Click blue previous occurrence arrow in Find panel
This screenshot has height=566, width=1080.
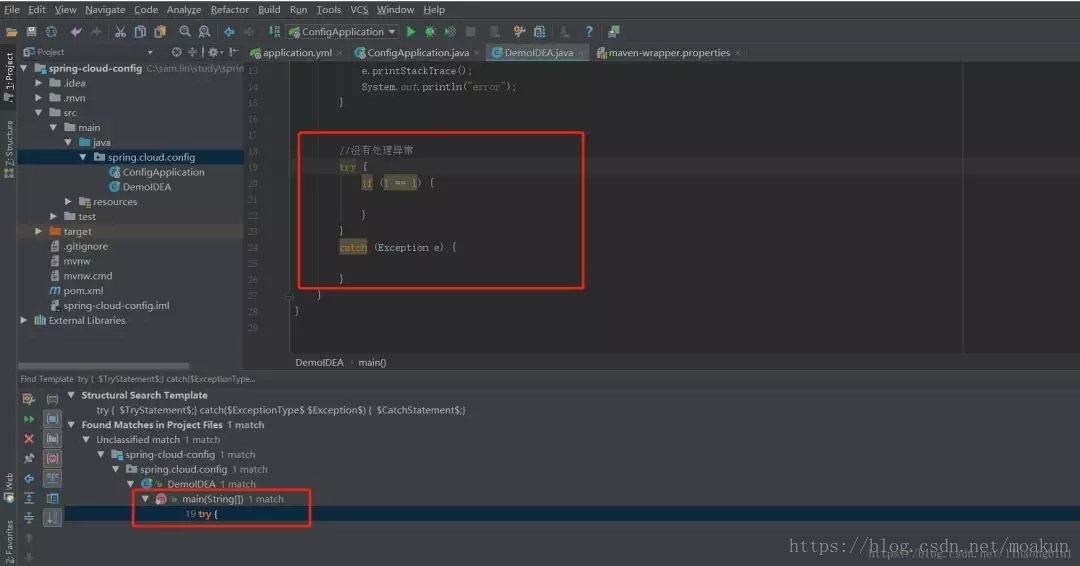point(29,478)
